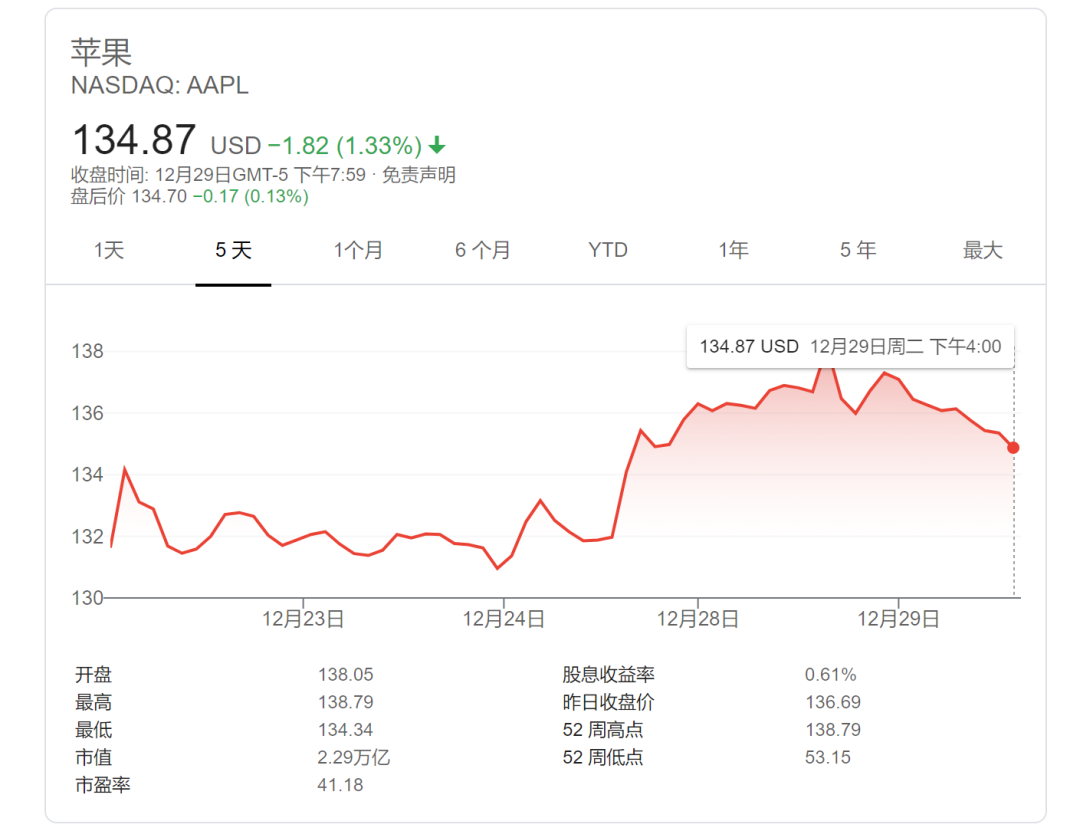This screenshot has width=1080, height=831.
Task: Select the YTD tab
Action: click(x=608, y=250)
